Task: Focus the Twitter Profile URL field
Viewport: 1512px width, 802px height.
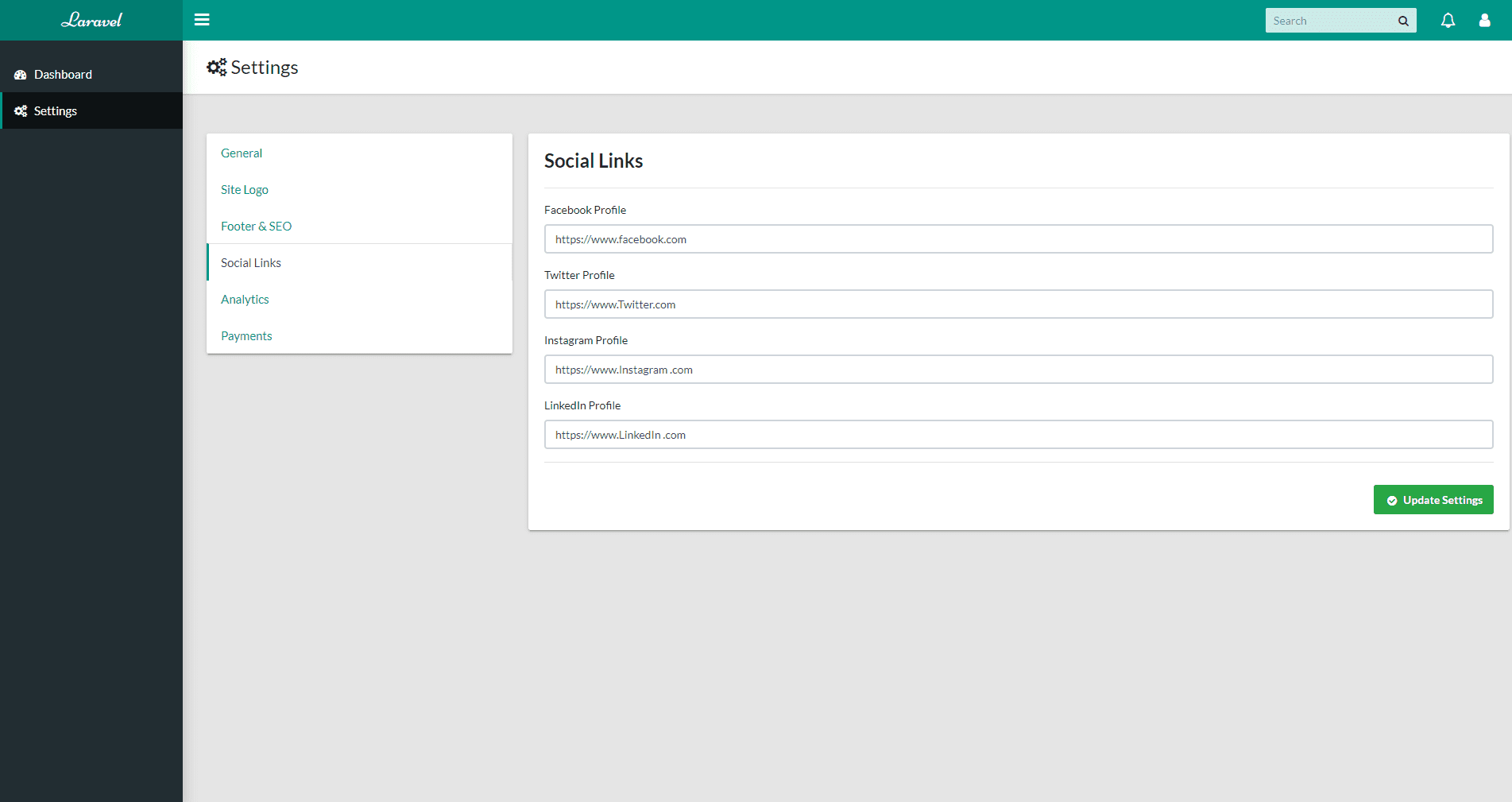Action: point(1018,304)
